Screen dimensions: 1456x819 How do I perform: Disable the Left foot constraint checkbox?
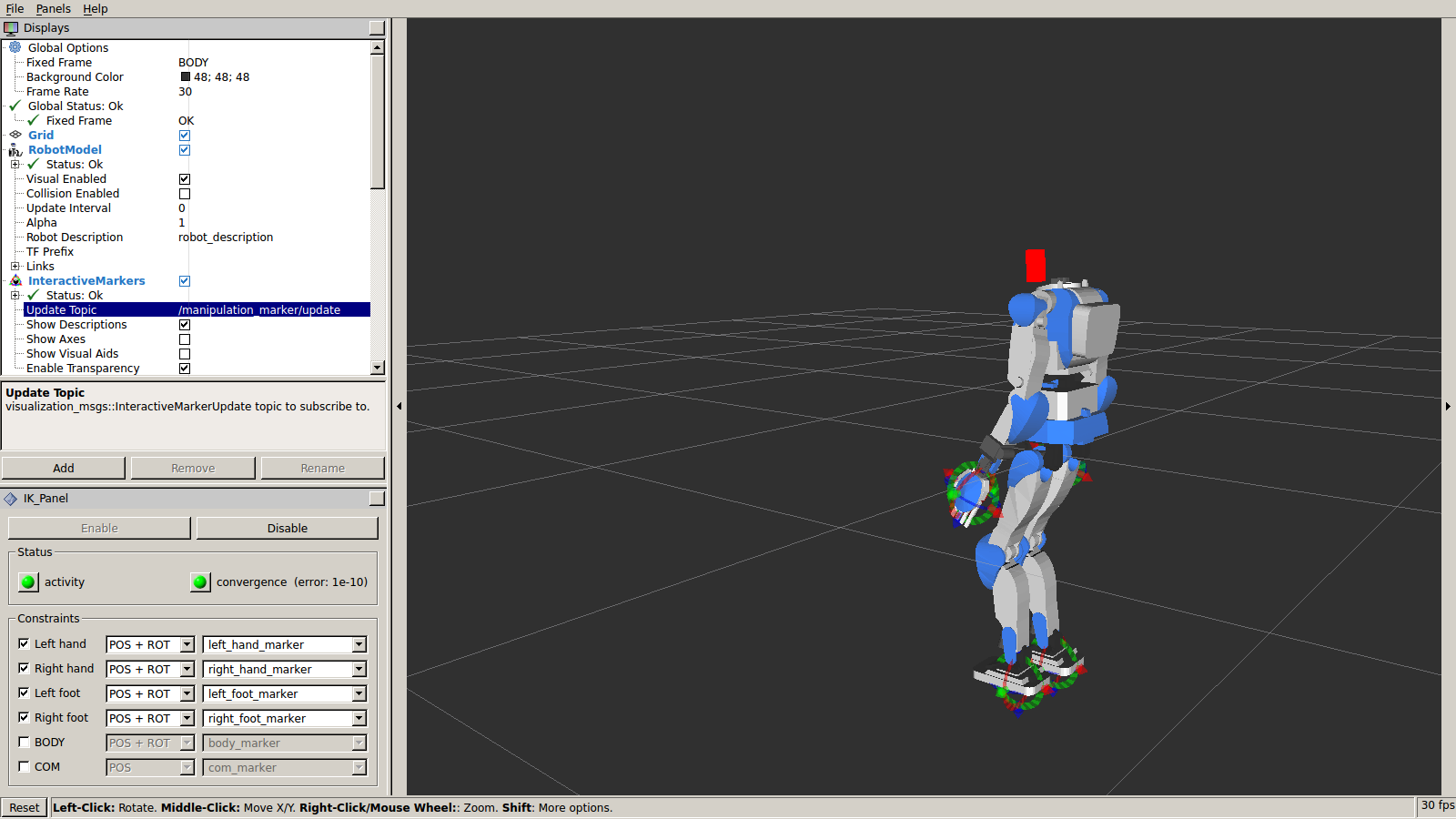[x=24, y=693]
